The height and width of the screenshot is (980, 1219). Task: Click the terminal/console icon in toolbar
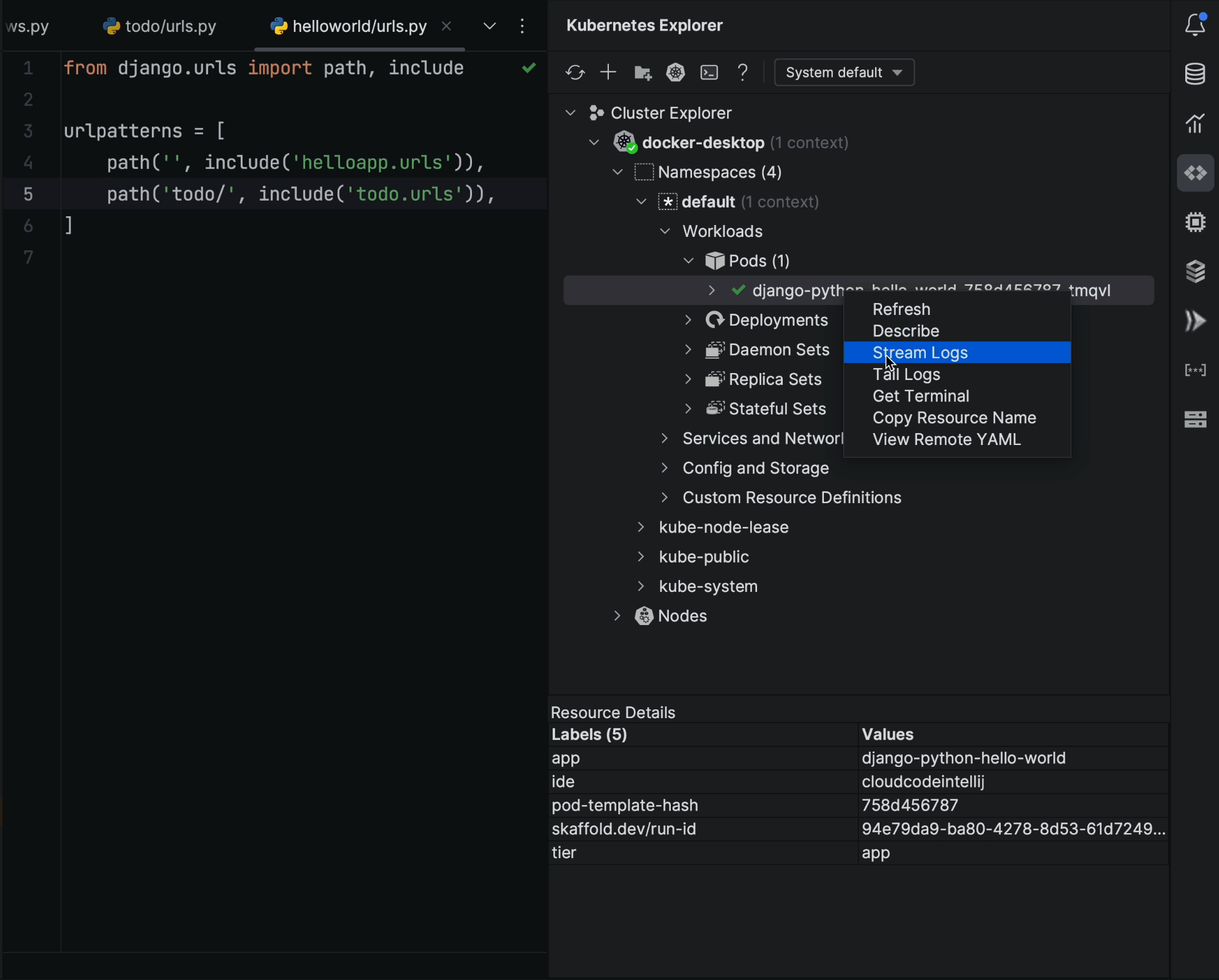(x=709, y=72)
